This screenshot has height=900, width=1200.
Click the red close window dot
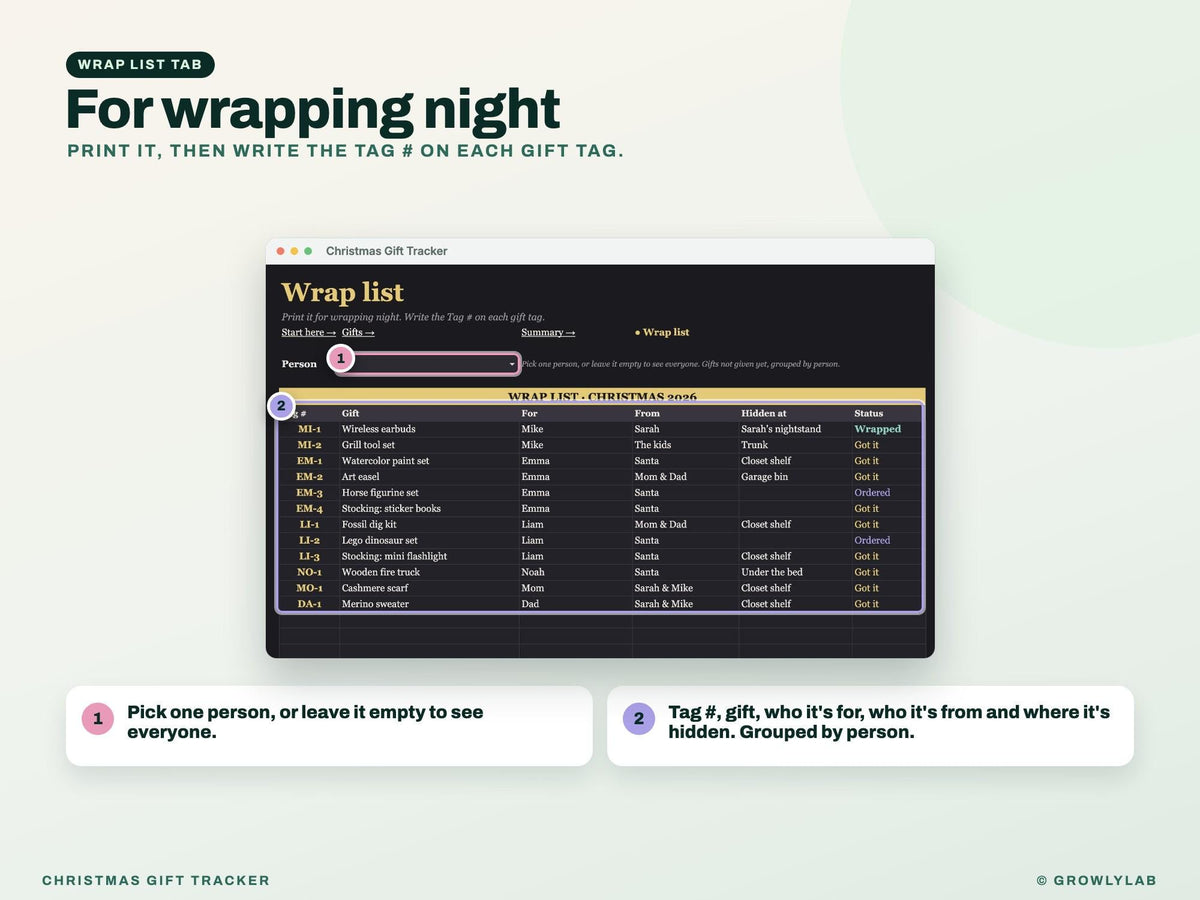(x=281, y=251)
